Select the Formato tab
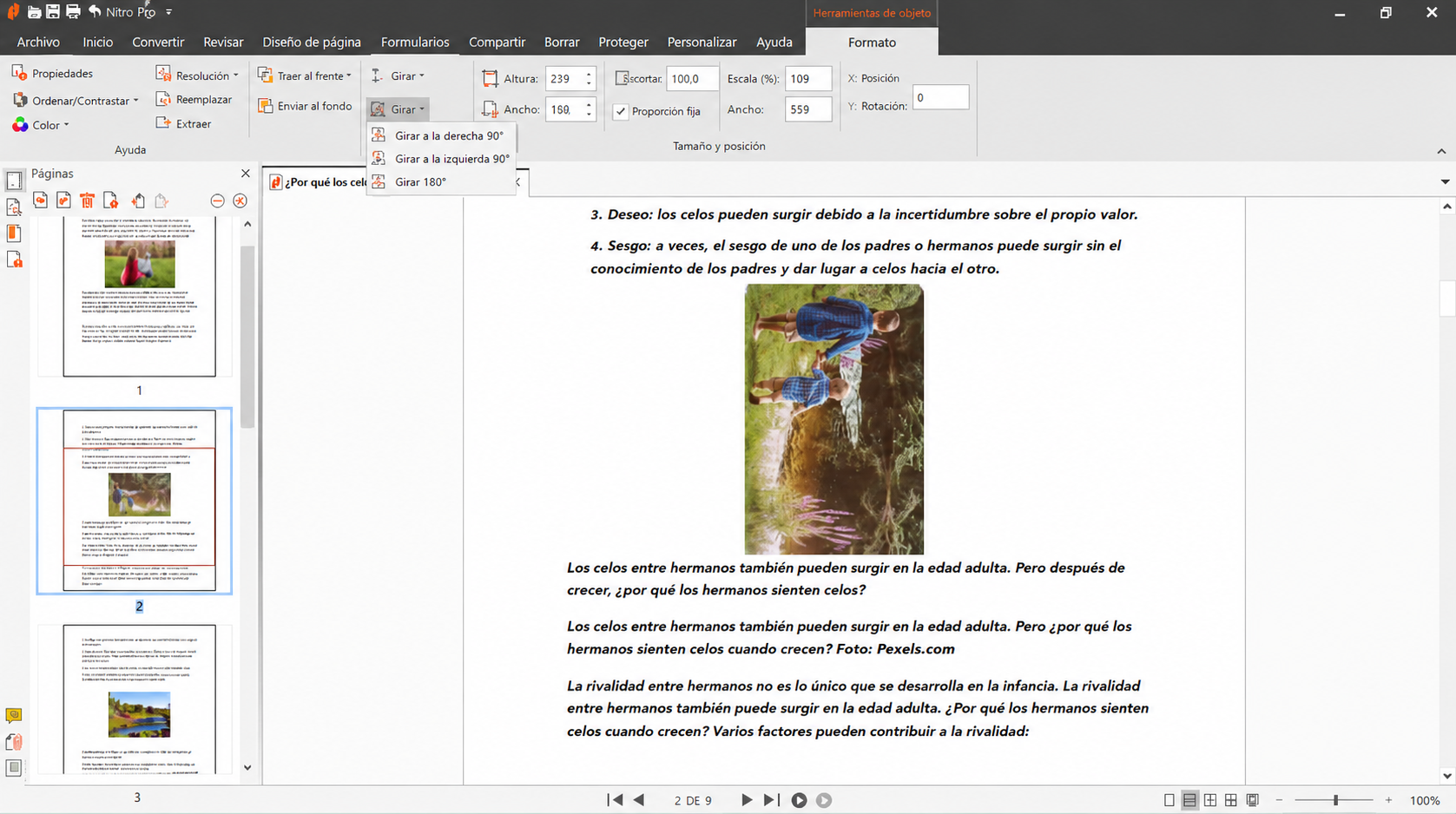This screenshot has height=814, width=1456. tap(872, 43)
